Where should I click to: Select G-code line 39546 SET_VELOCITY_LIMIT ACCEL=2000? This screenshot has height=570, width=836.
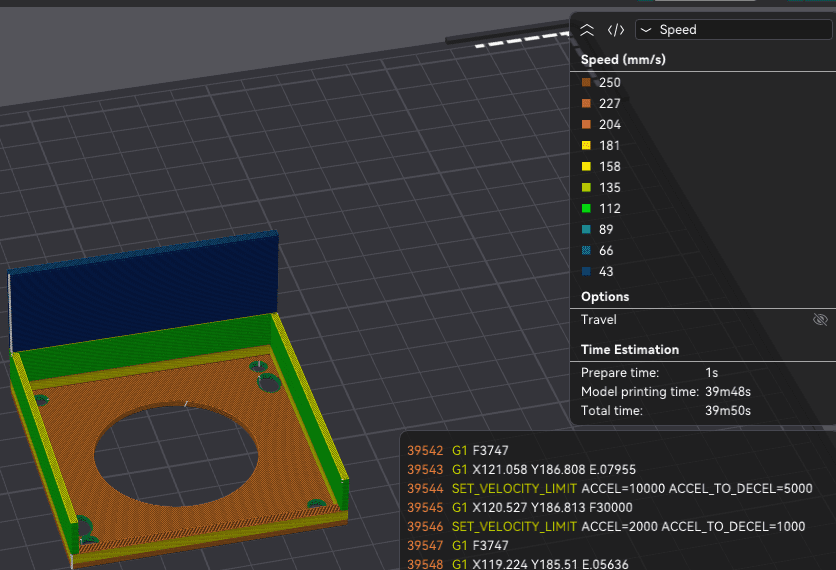coord(606,526)
